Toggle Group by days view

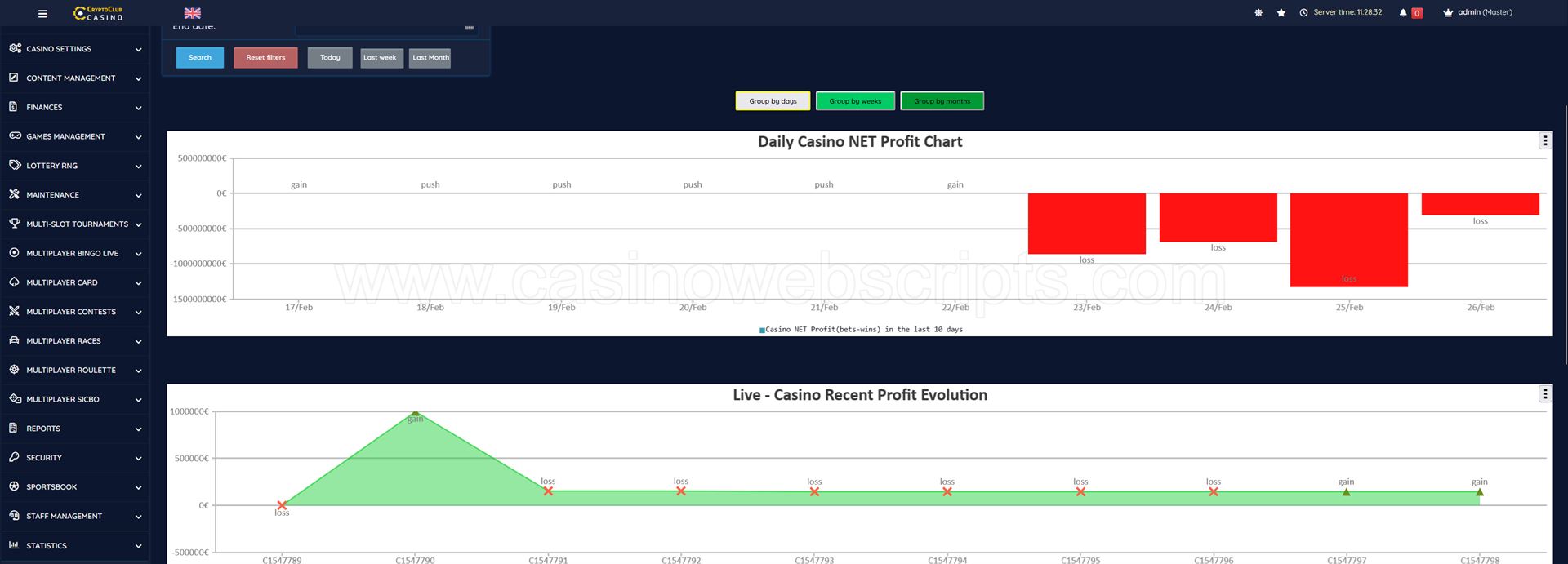(773, 101)
